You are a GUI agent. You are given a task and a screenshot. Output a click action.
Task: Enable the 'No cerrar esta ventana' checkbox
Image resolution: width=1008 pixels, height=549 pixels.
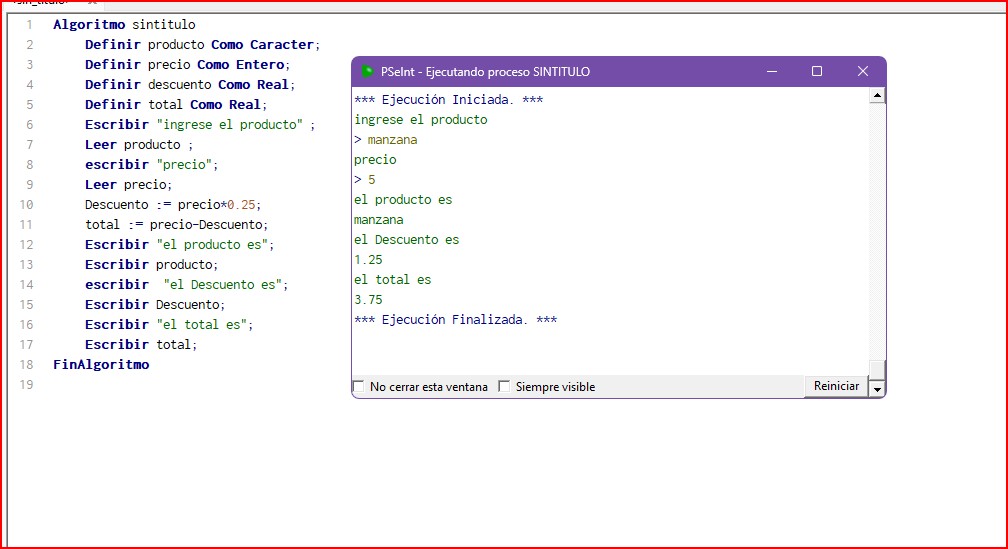point(359,387)
